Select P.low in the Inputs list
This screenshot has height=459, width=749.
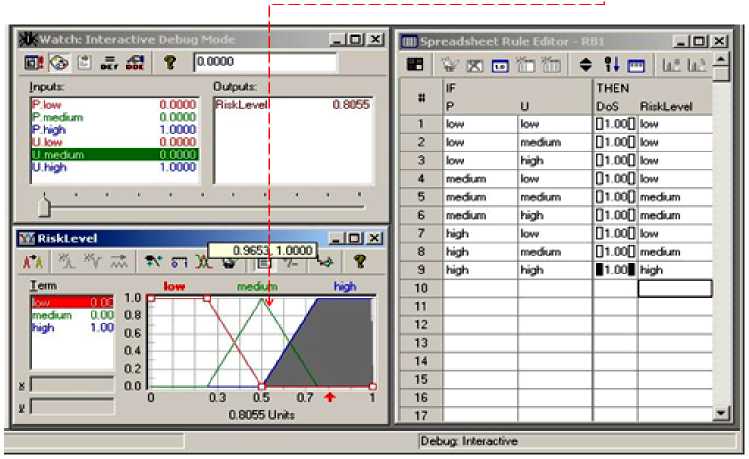click(x=114, y=105)
